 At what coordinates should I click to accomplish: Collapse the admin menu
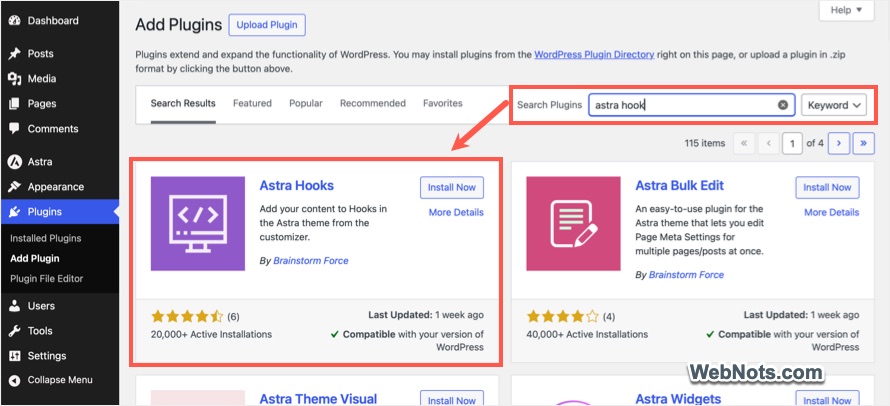pyautogui.click(x=59, y=380)
